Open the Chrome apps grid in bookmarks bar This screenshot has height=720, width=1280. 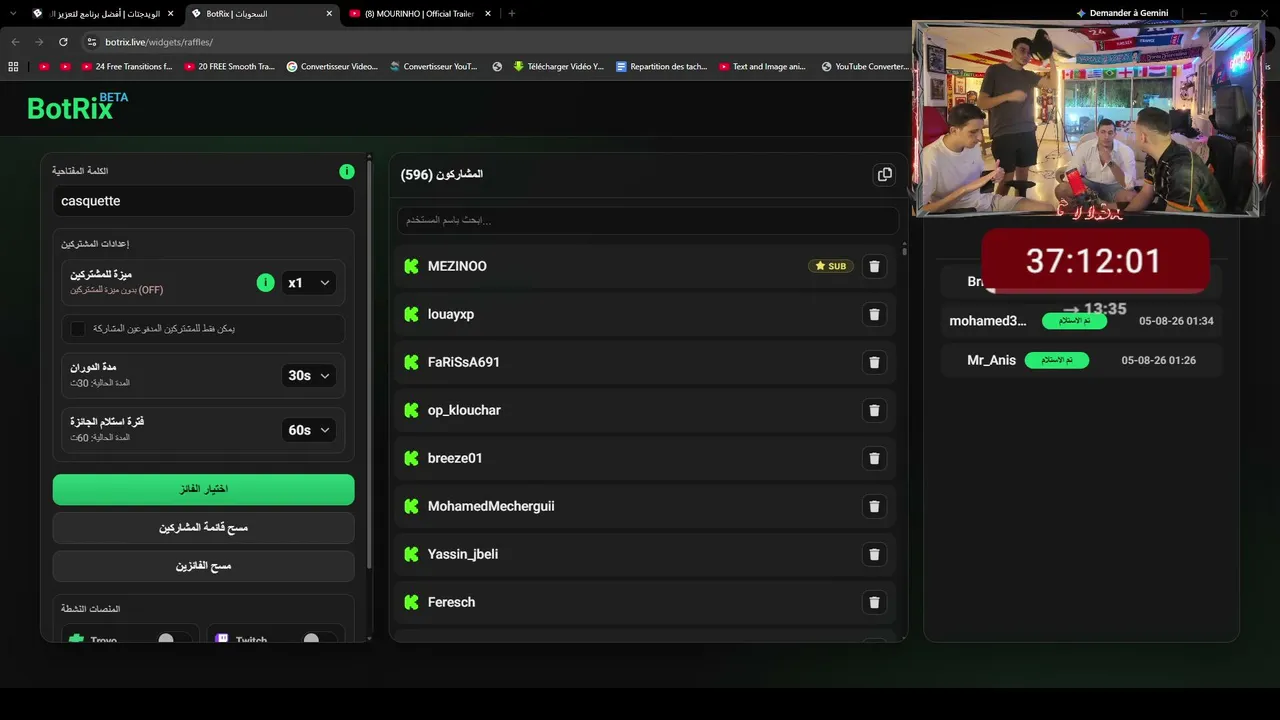point(13,67)
